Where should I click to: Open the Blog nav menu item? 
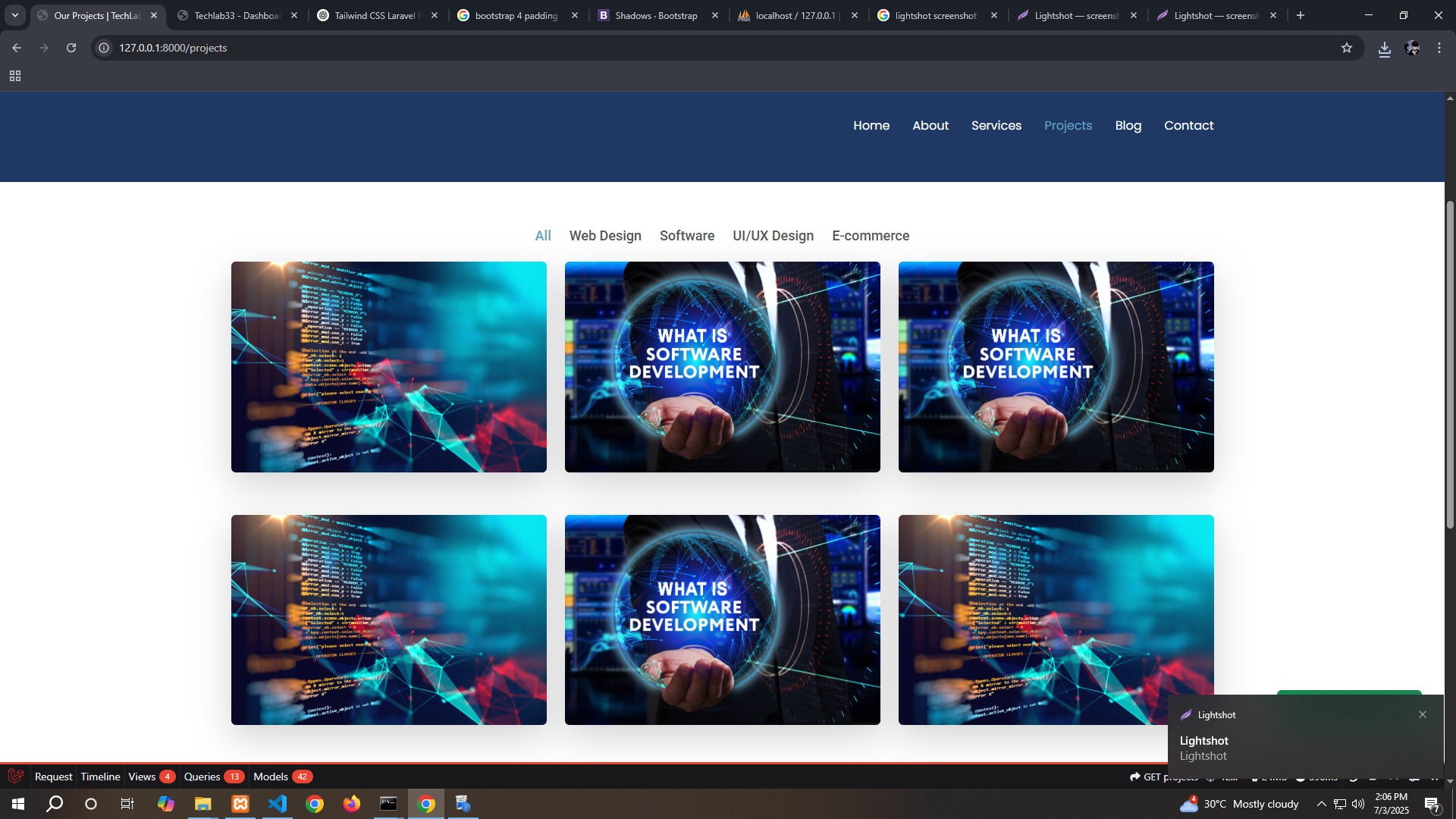click(1128, 126)
